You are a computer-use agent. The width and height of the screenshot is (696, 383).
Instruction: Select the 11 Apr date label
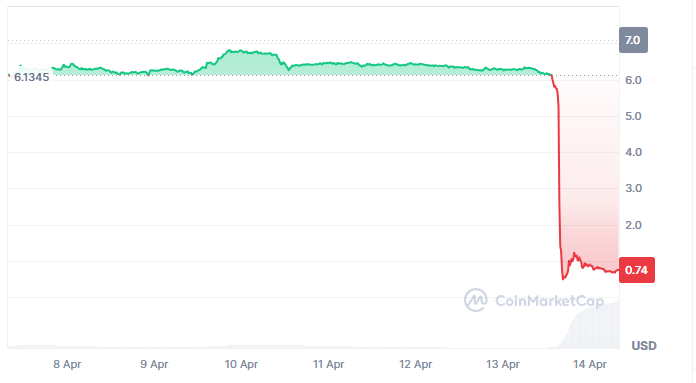click(328, 364)
